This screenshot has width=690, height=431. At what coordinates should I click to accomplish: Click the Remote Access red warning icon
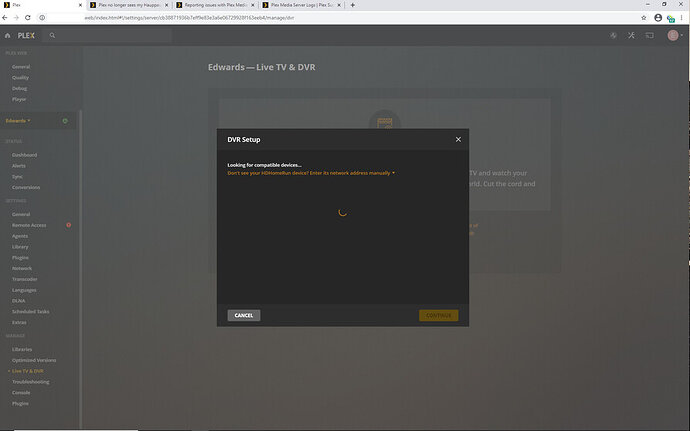point(69,225)
